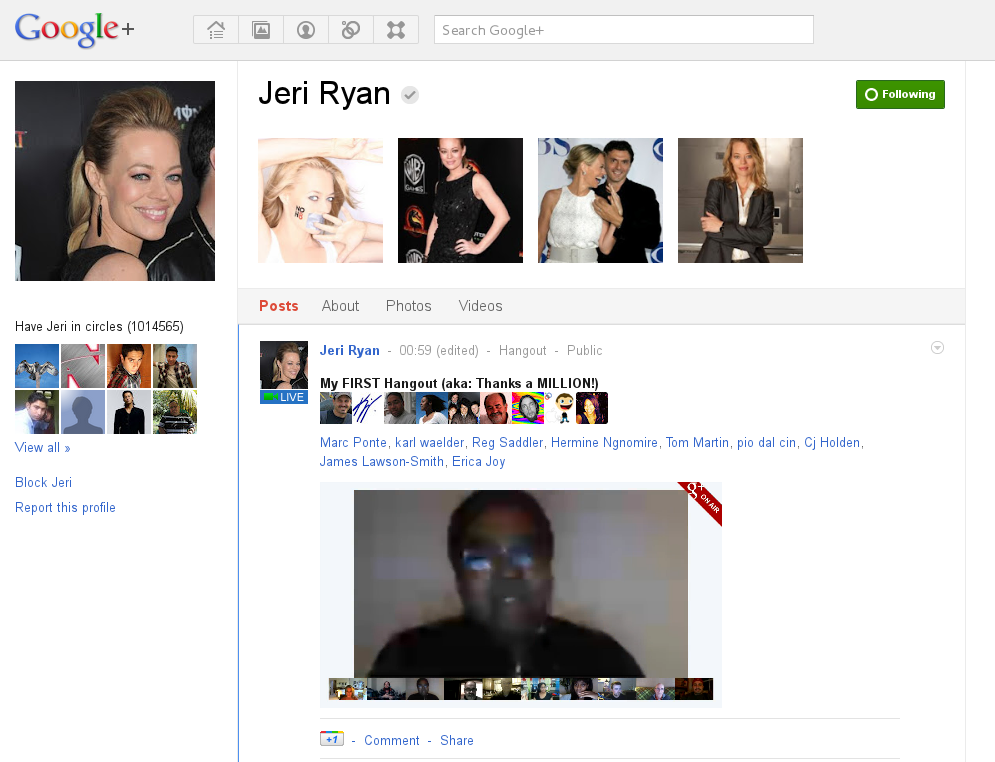Switch to the Videos tab

(x=480, y=306)
